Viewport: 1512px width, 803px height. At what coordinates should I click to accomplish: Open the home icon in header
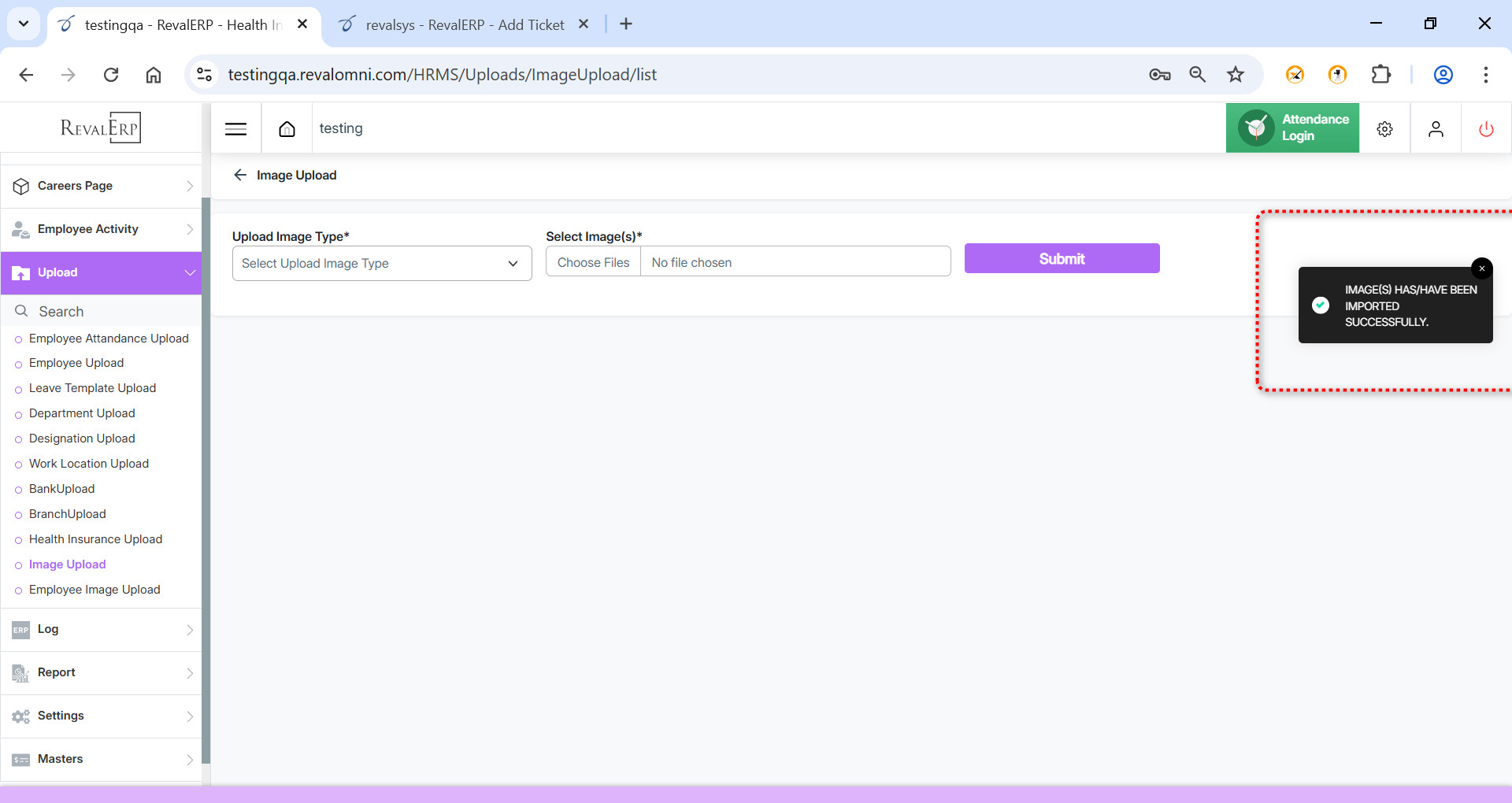coord(287,129)
